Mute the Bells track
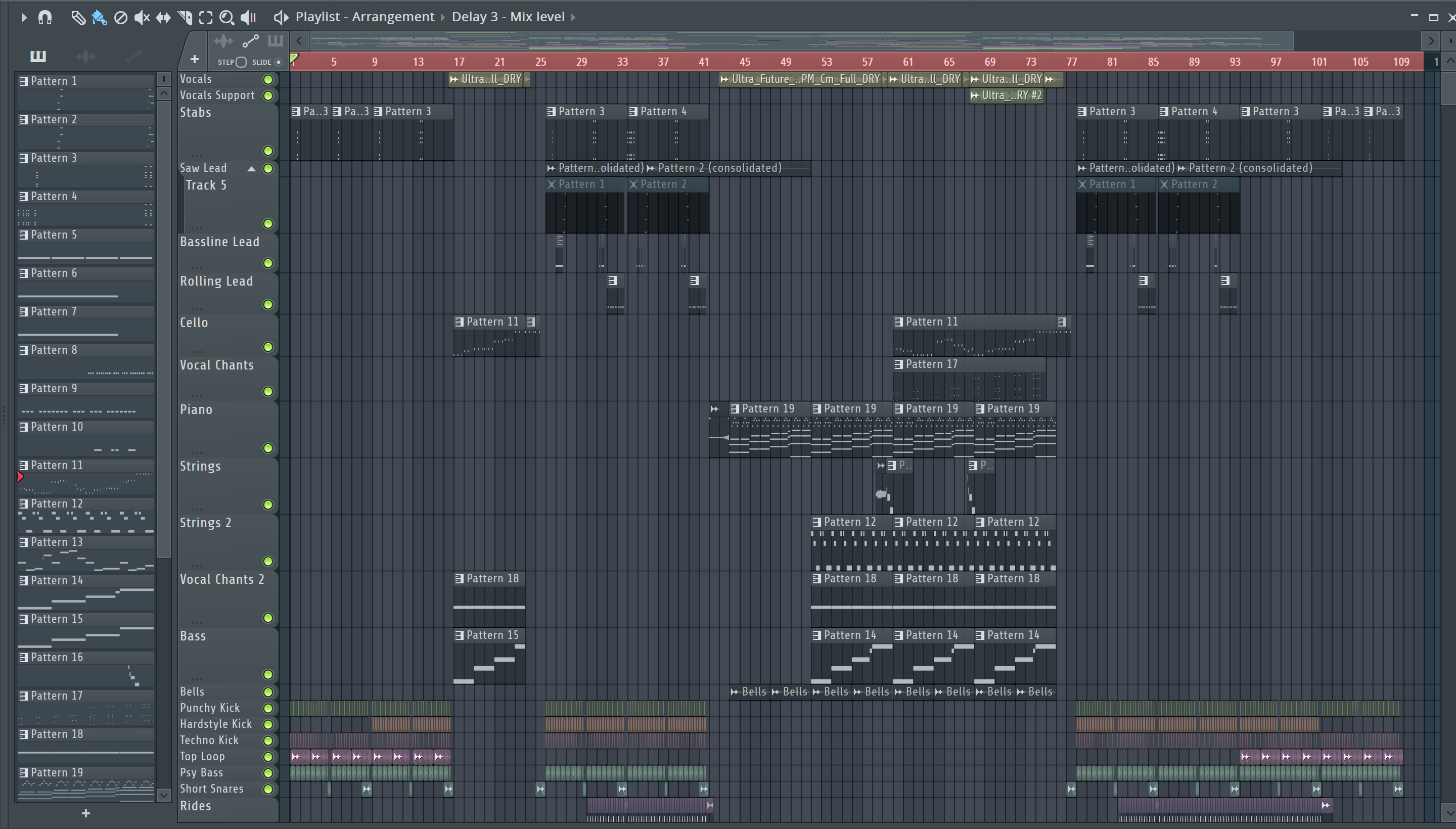The image size is (1456, 829). click(x=267, y=693)
